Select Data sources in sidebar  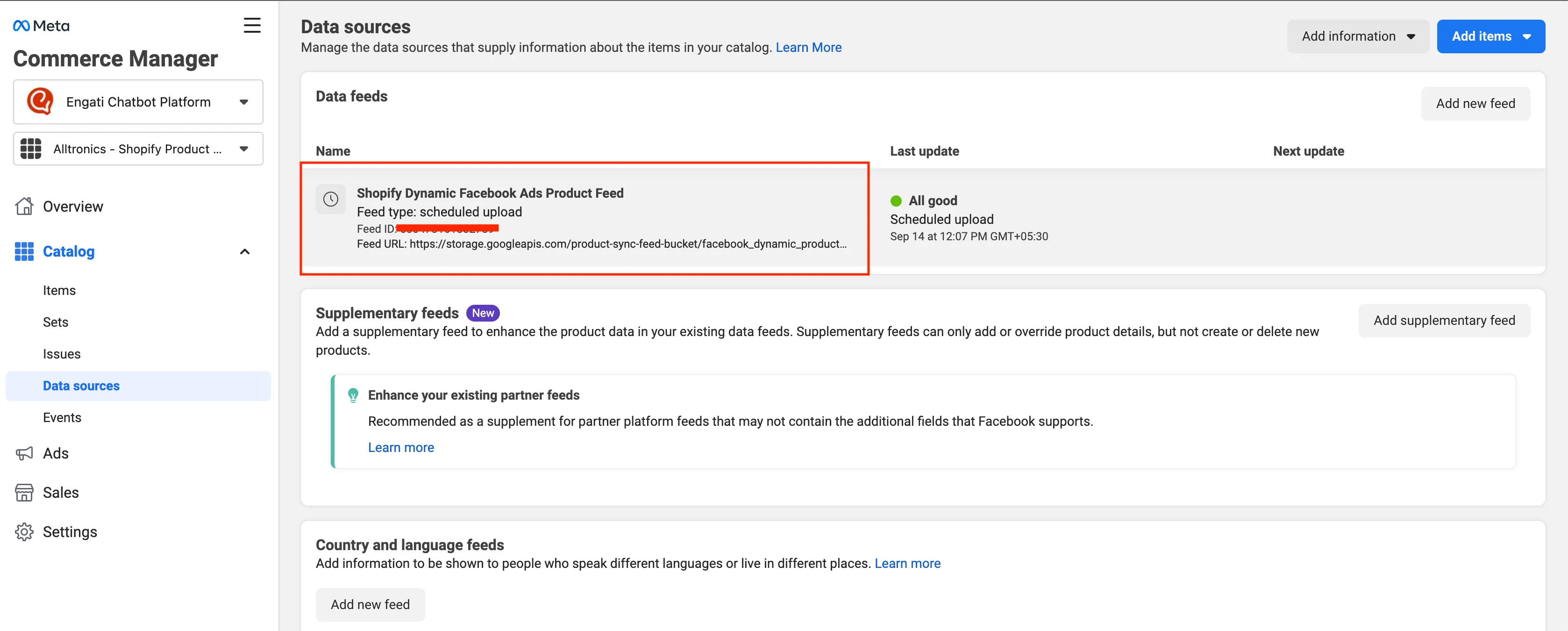[x=138, y=386]
